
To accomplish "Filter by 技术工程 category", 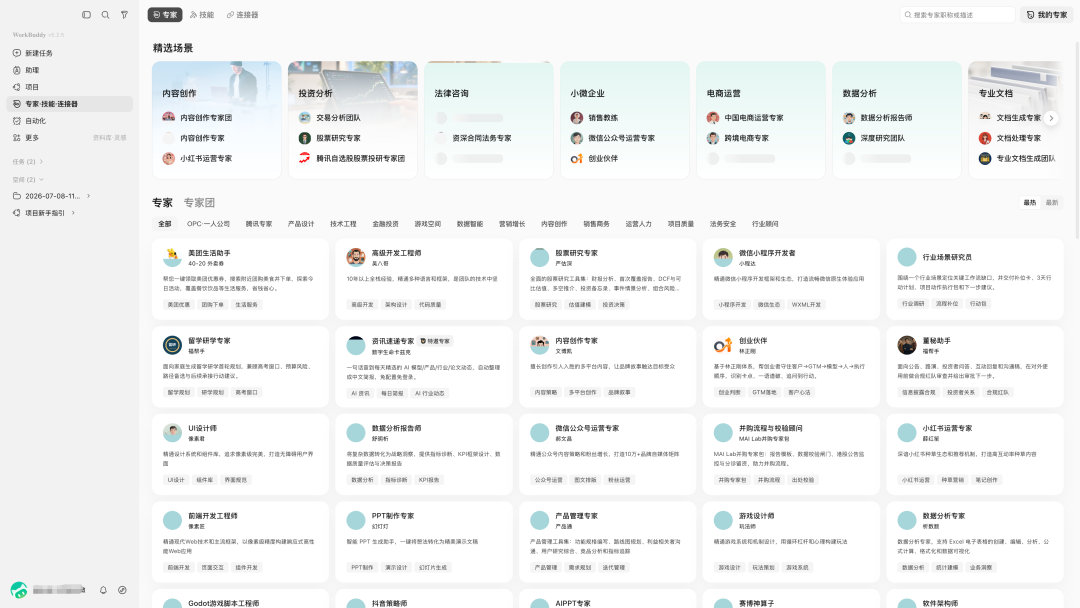I will pyautogui.click(x=343, y=224).
